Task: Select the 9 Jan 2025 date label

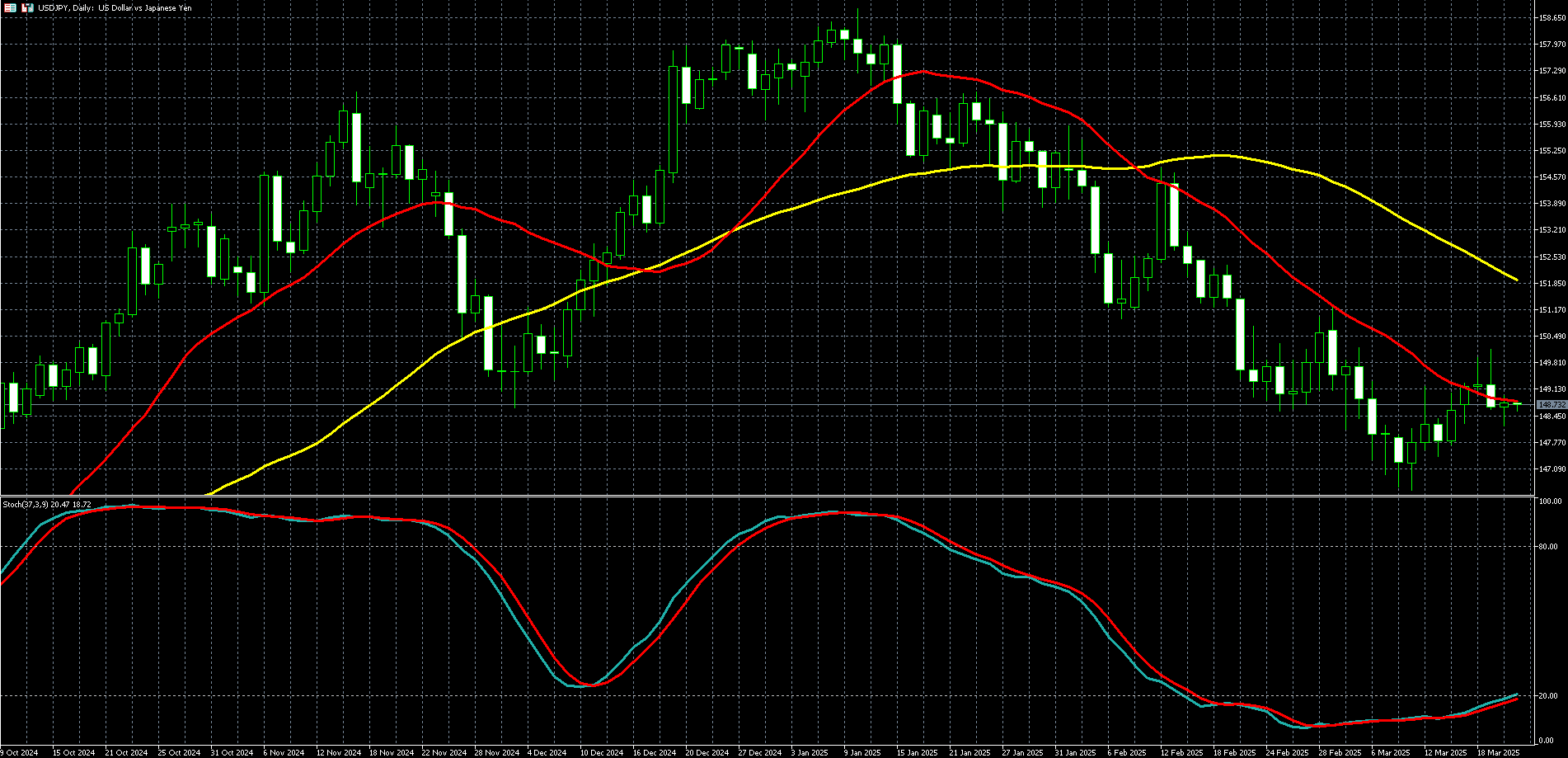Action: 861,752
